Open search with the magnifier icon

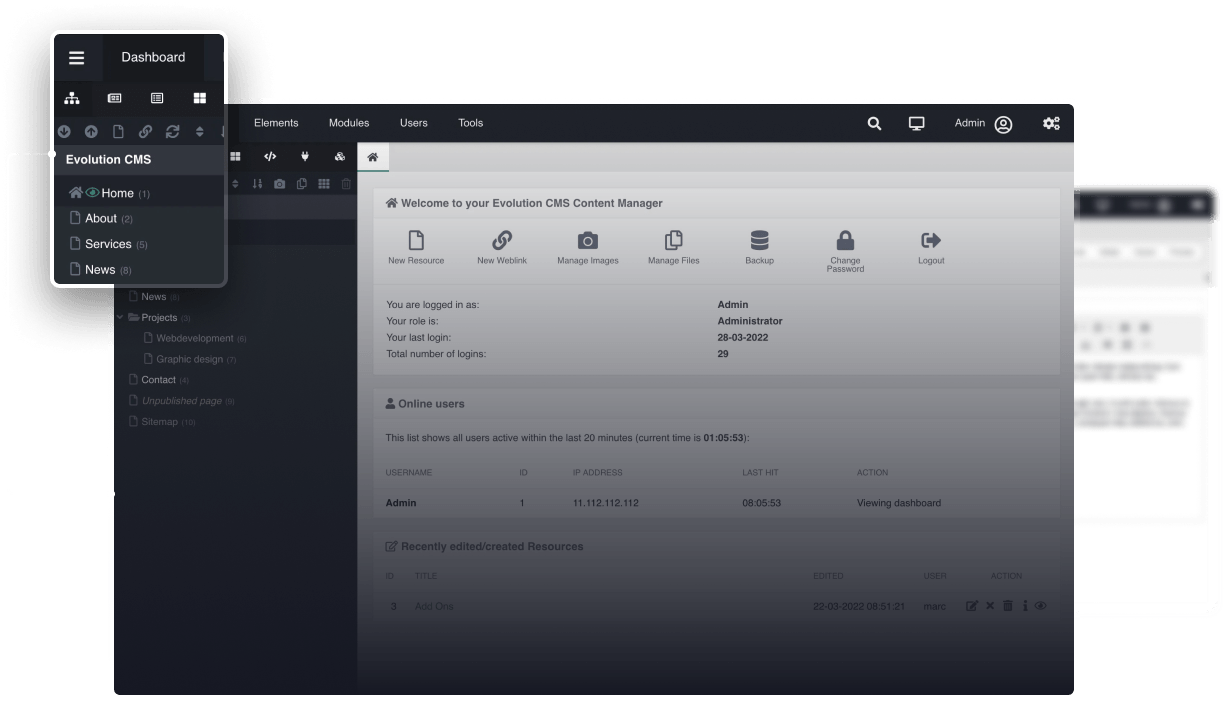click(x=874, y=124)
